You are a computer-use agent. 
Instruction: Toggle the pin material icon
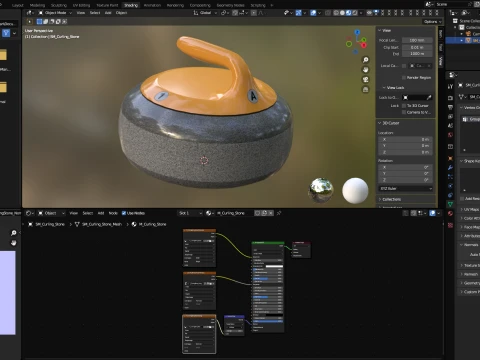pos(279,213)
